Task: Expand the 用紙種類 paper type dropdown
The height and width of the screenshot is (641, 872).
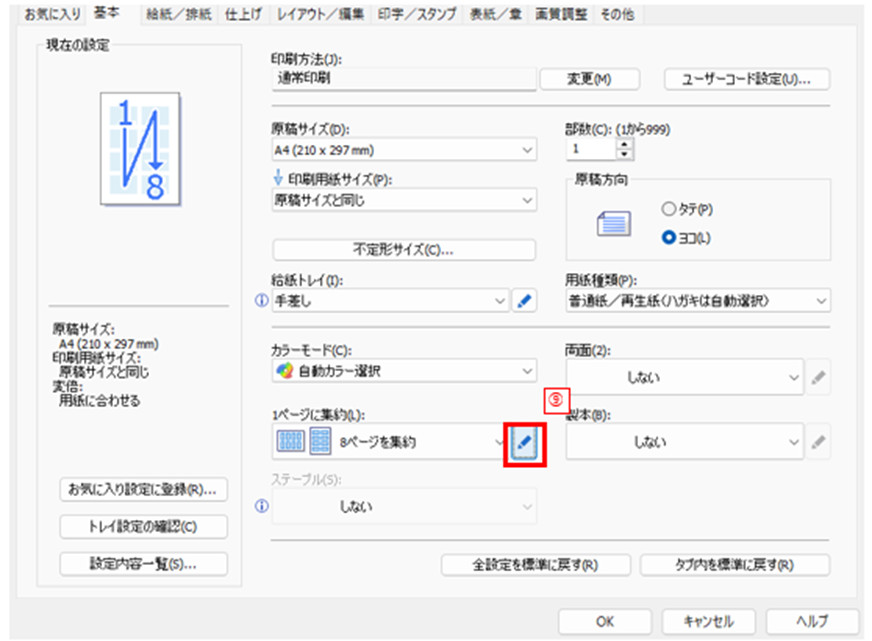Action: (697, 300)
